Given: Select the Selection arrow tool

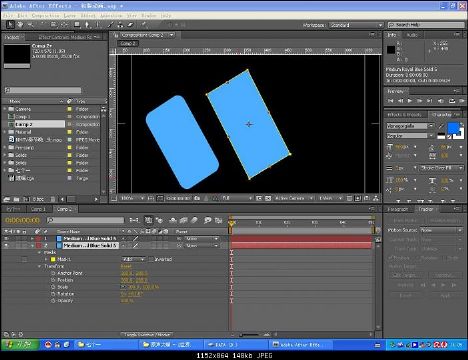Looking at the screenshot, I should [10, 24].
